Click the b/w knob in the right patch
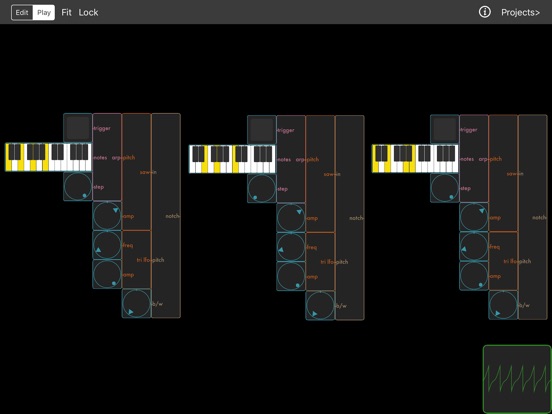The height and width of the screenshot is (414, 552). click(x=503, y=305)
